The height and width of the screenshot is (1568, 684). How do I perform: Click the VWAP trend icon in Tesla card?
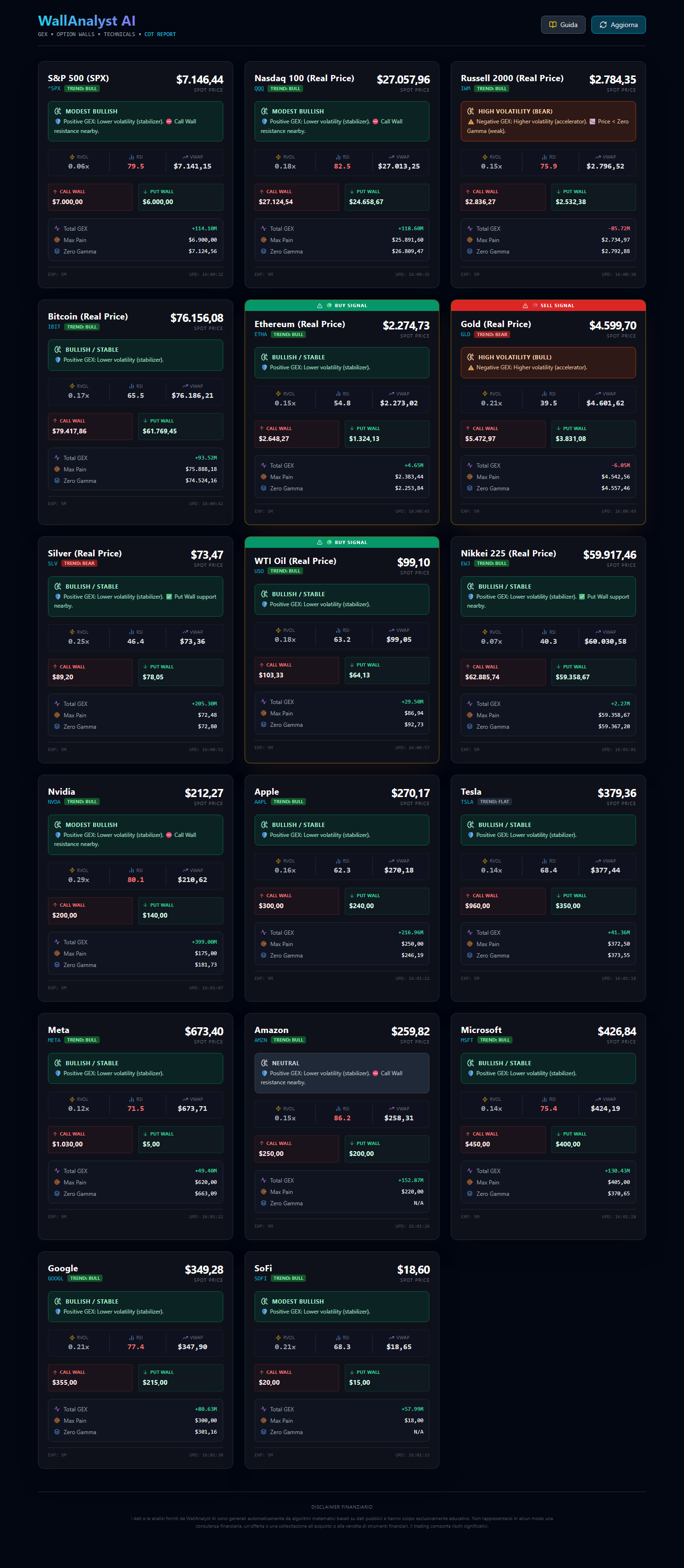click(x=598, y=861)
